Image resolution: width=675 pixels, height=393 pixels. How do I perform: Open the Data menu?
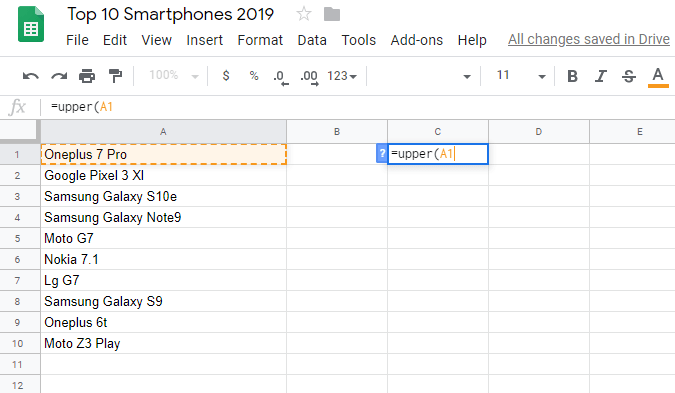pyautogui.click(x=312, y=40)
